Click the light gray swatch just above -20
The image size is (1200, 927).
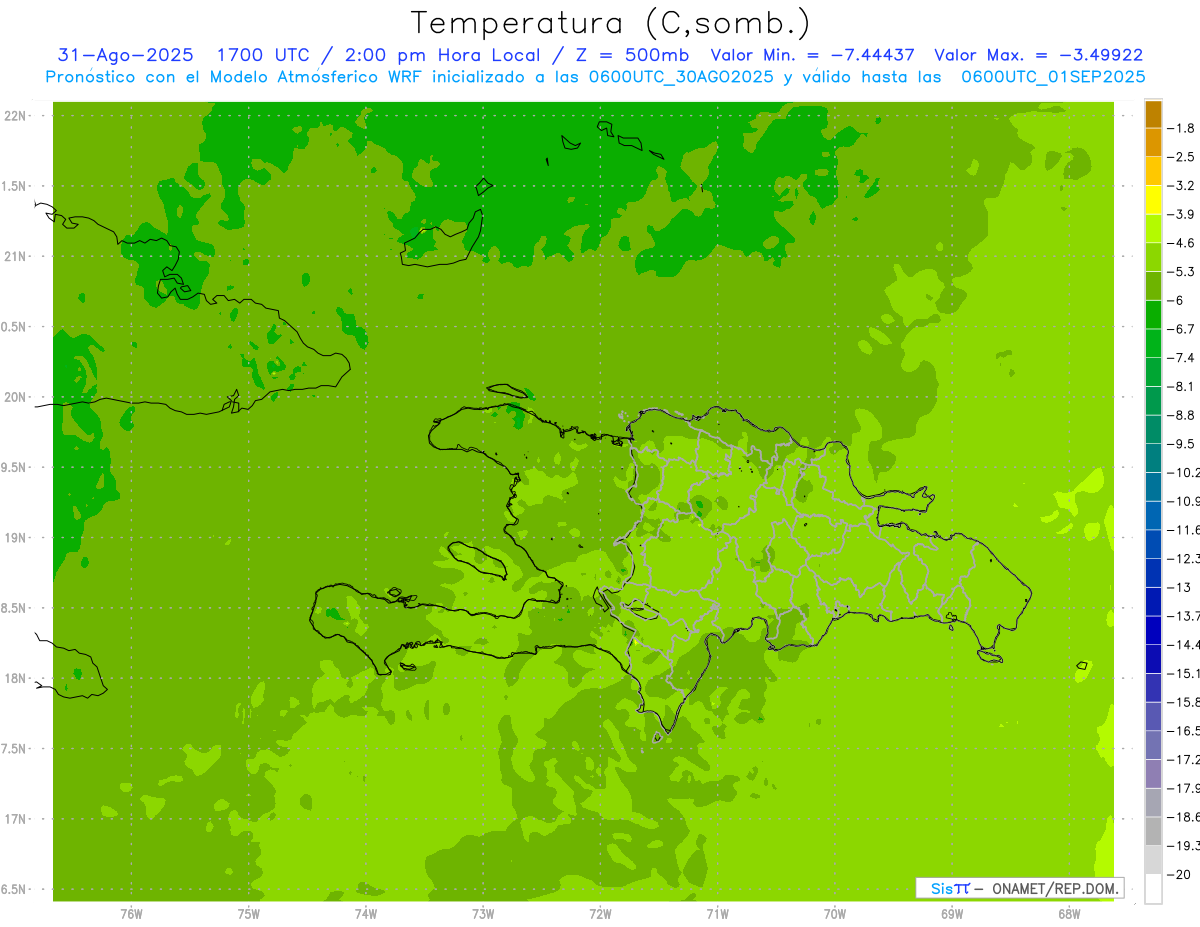pos(1153,860)
